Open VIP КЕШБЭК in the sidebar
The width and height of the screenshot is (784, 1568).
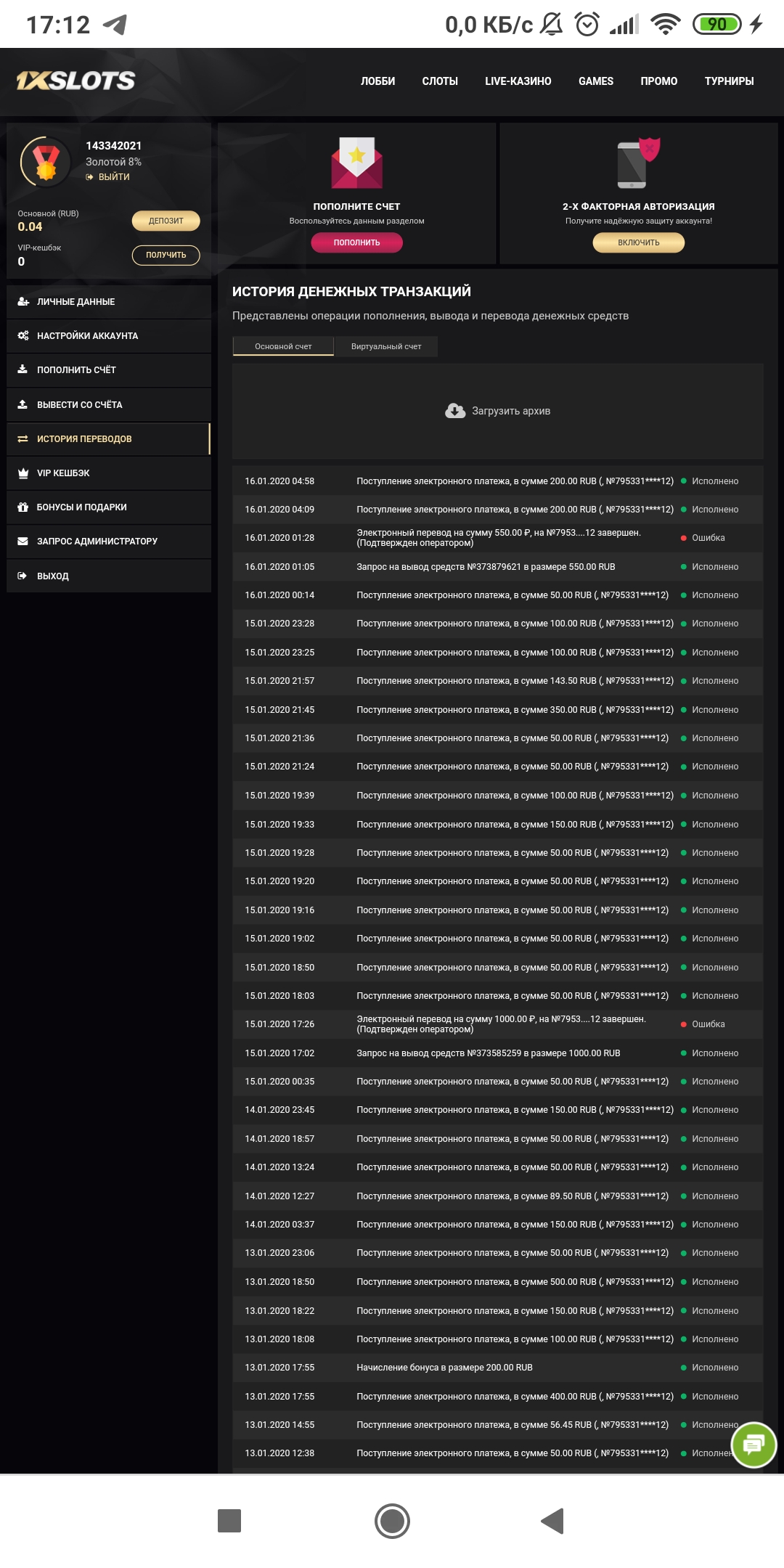tap(109, 473)
